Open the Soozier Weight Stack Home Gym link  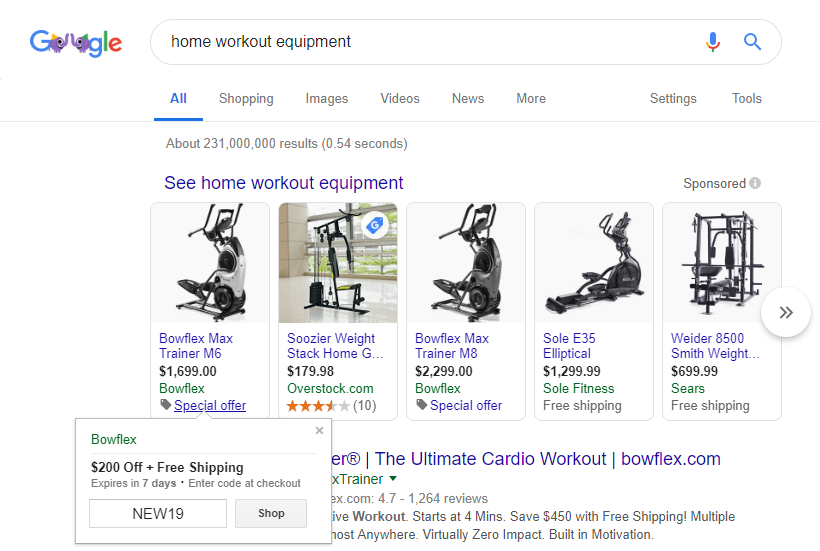[335, 346]
